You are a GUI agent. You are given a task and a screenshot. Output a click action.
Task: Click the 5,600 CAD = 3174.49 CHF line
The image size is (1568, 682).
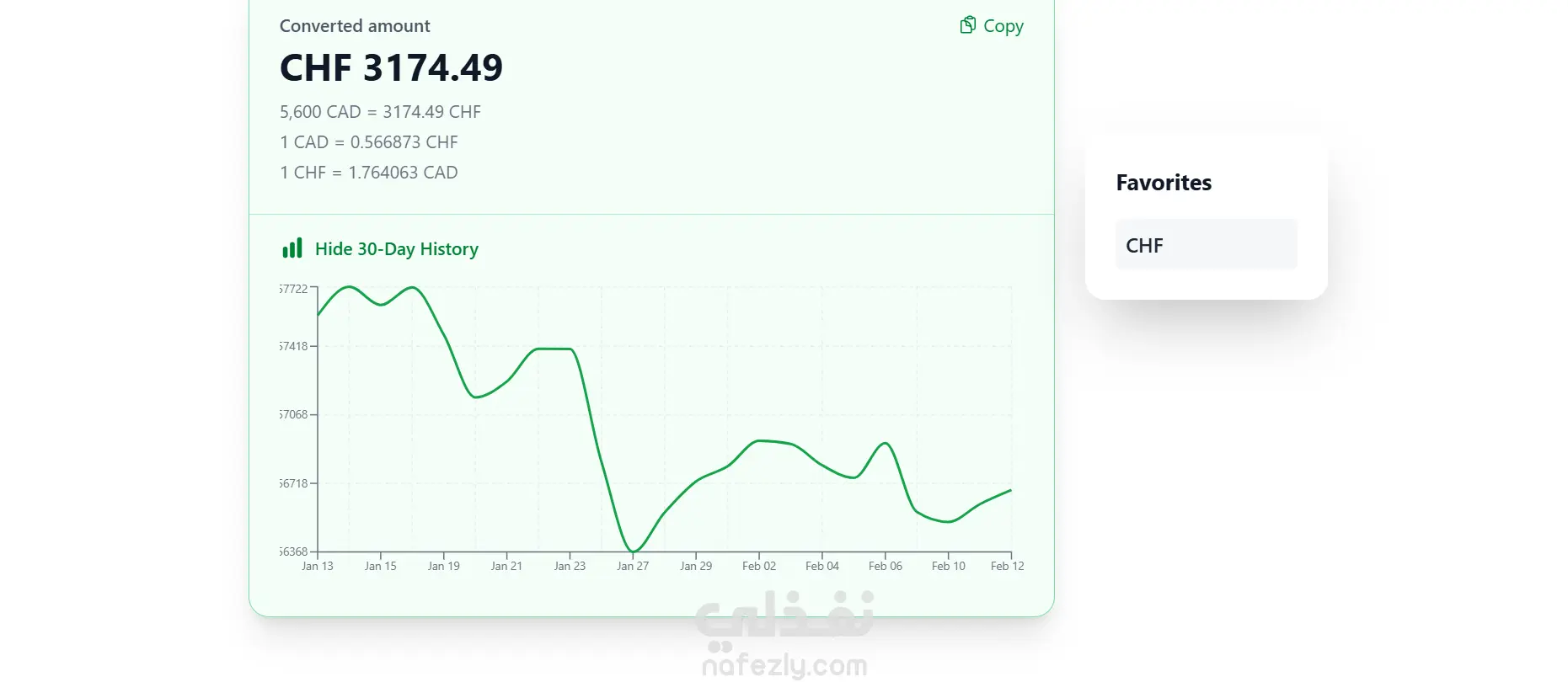380,112
